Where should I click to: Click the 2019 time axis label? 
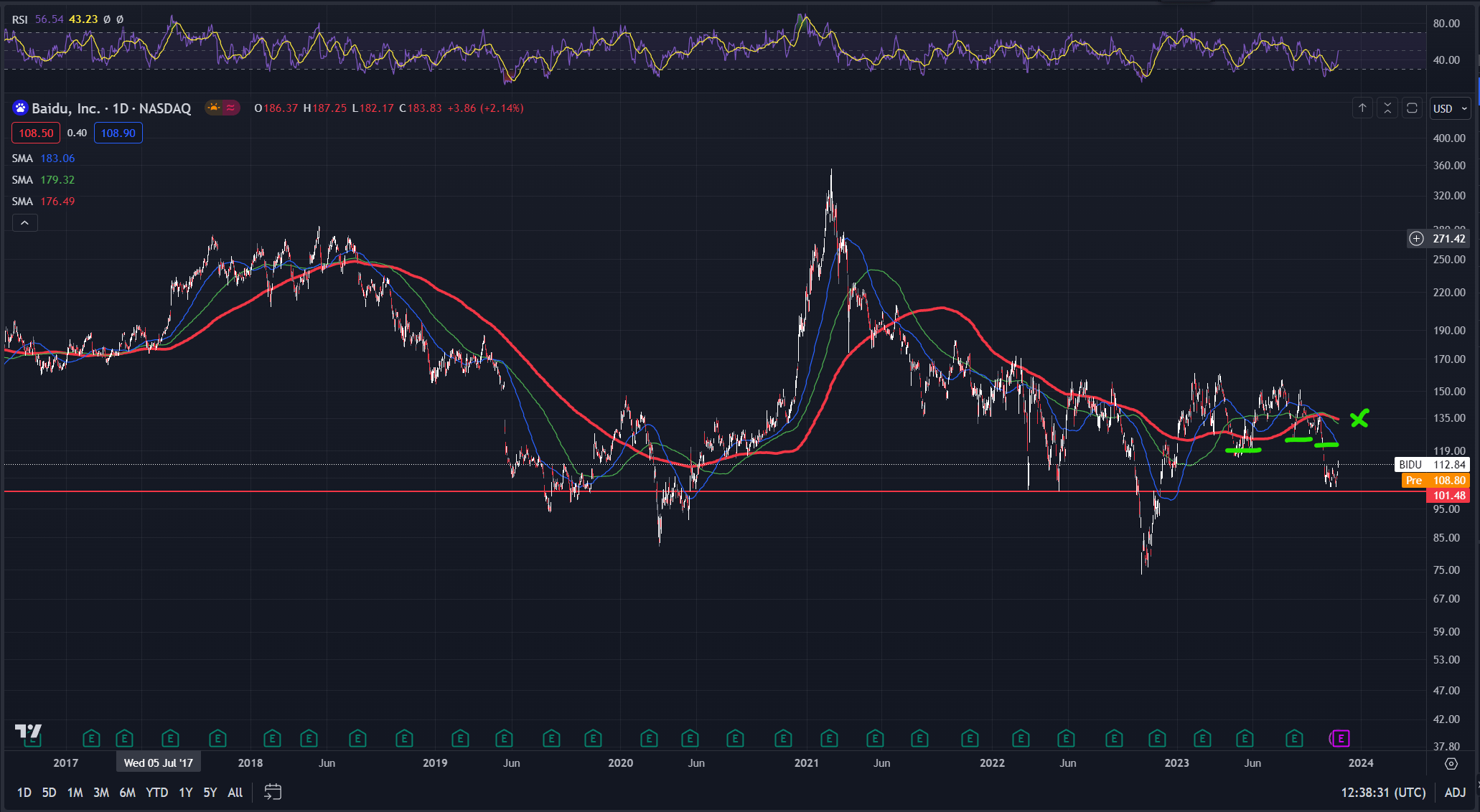click(435, 763)
